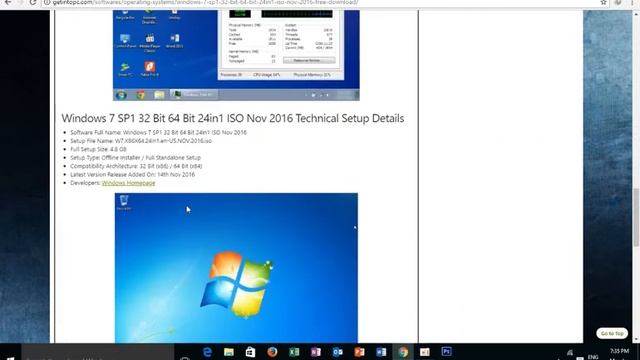
Task: Bookmark this page with the star icon
Action: pyautogui.click(x=603, y=2)
